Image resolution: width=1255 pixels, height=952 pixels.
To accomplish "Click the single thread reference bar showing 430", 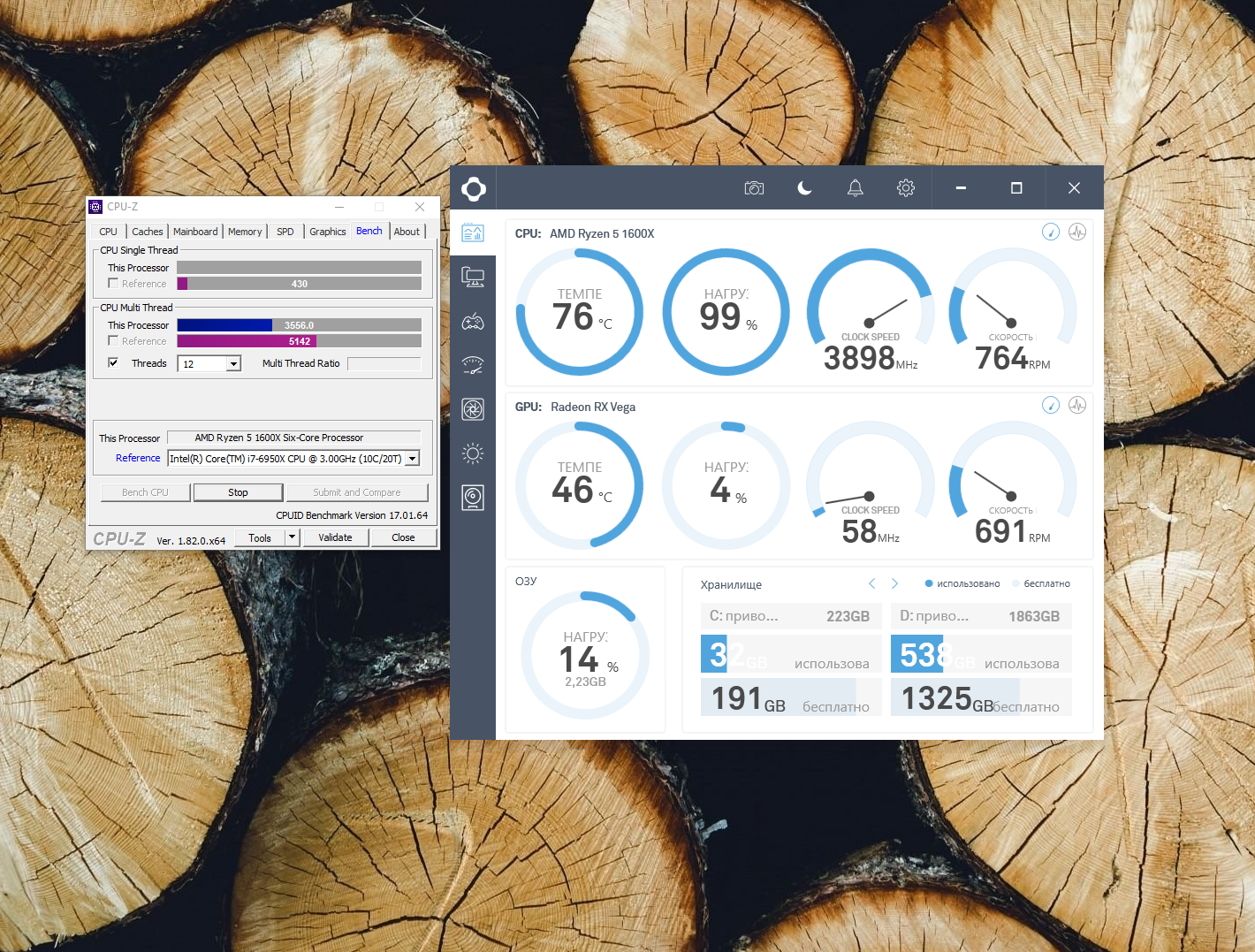I will tap(300, 284).
